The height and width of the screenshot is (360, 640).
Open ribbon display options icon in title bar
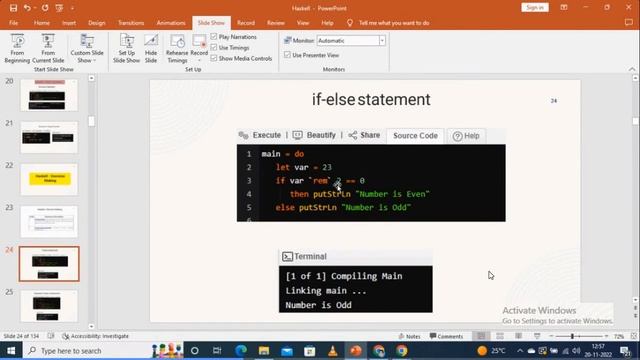tap(564, 8)
